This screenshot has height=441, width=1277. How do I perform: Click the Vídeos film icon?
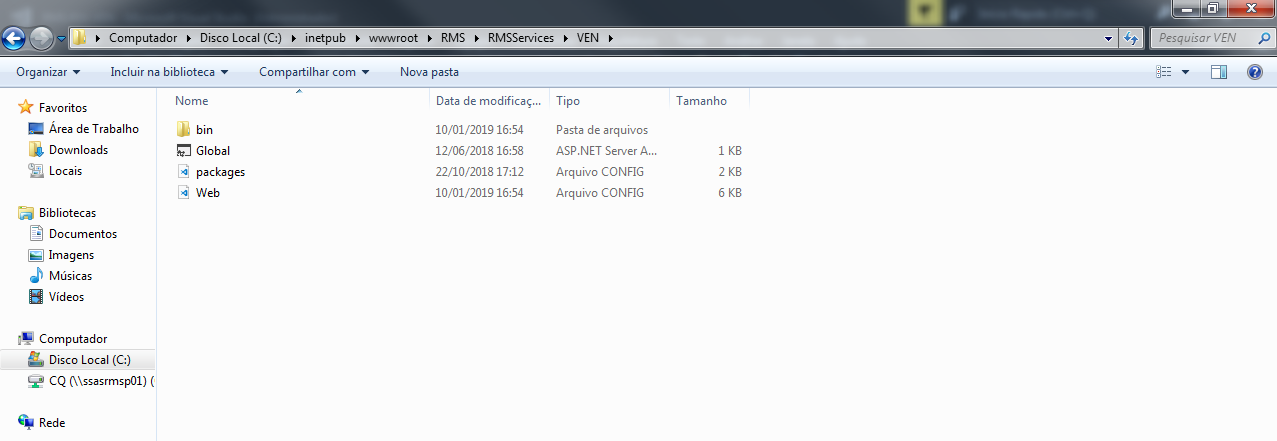[x=36, y=297]
